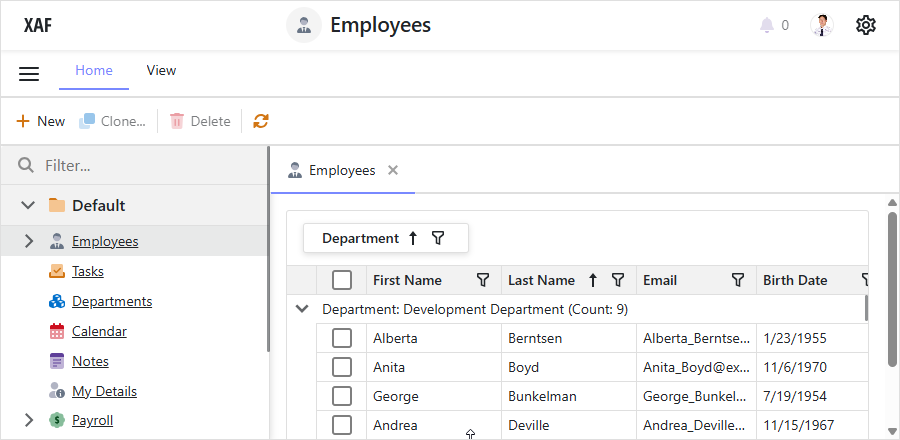Check the select-all checkbox in grid header
Image resolution: width=900 pixels, height=440 pixels.
coord(342,280)
